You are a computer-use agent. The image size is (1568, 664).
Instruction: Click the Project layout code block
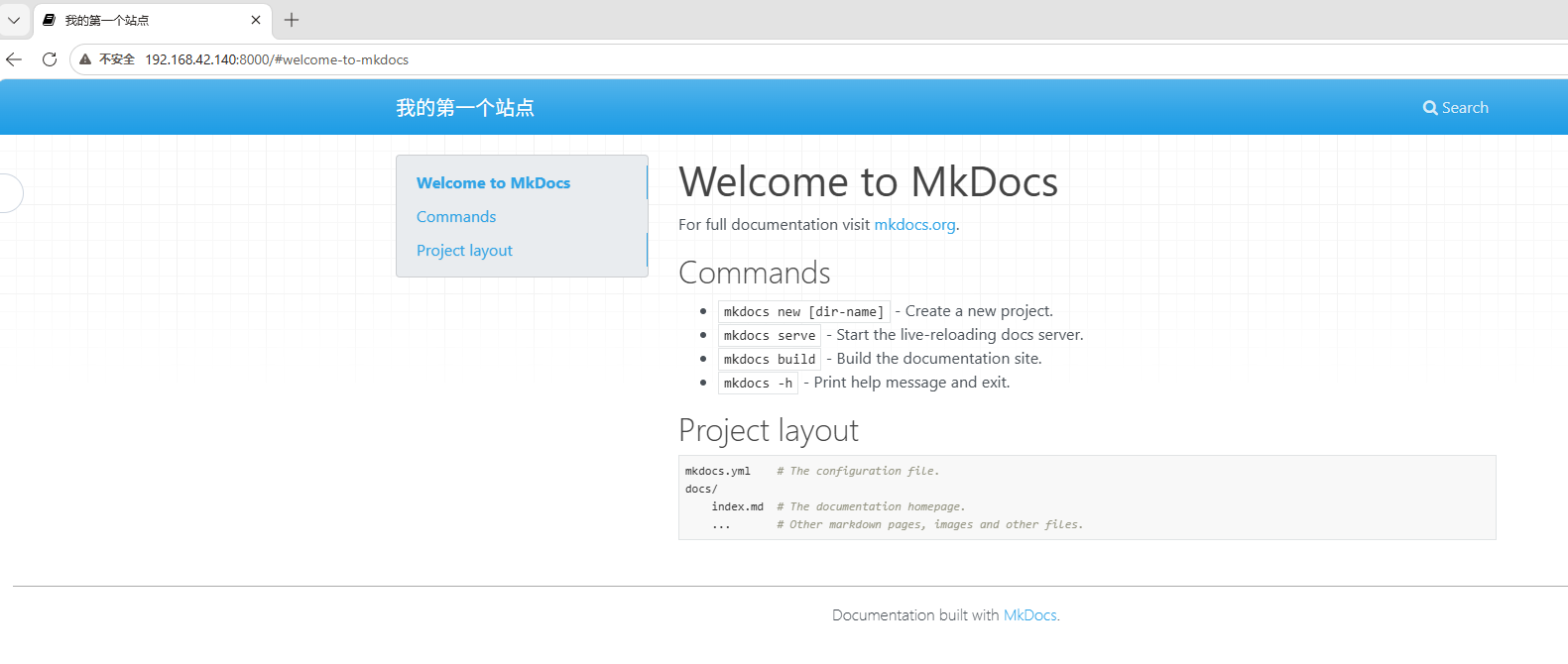tap(1087, 498)
